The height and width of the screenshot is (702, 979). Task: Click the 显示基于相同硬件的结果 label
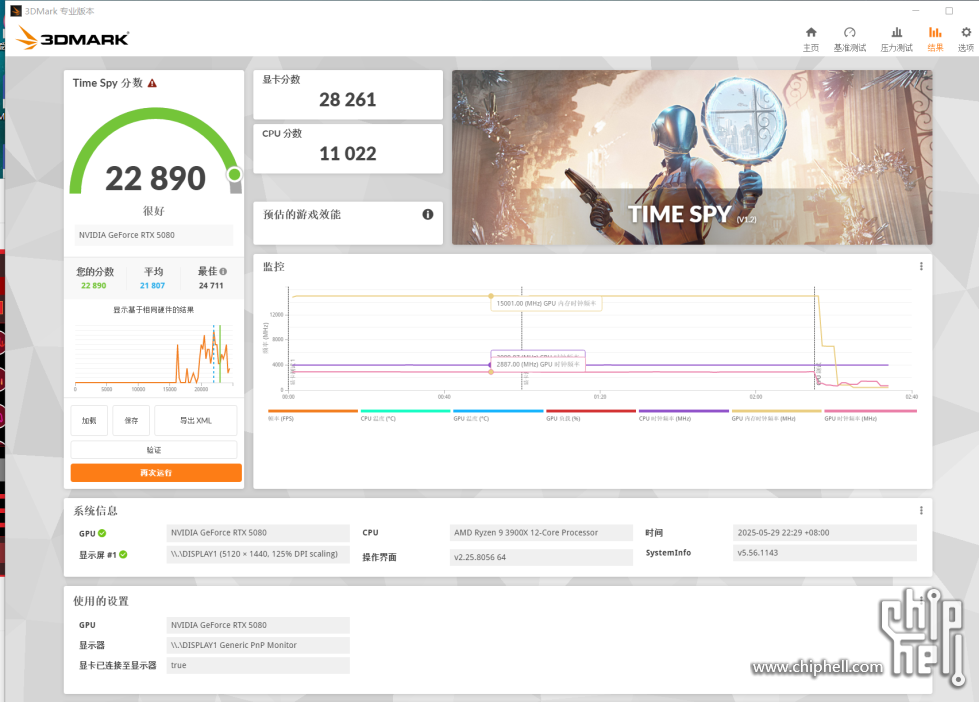(x=154, y=310)
